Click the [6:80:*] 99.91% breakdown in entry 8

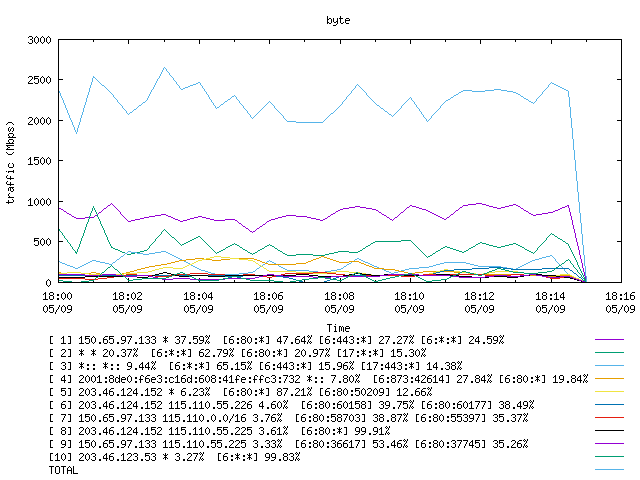point(345,431)
